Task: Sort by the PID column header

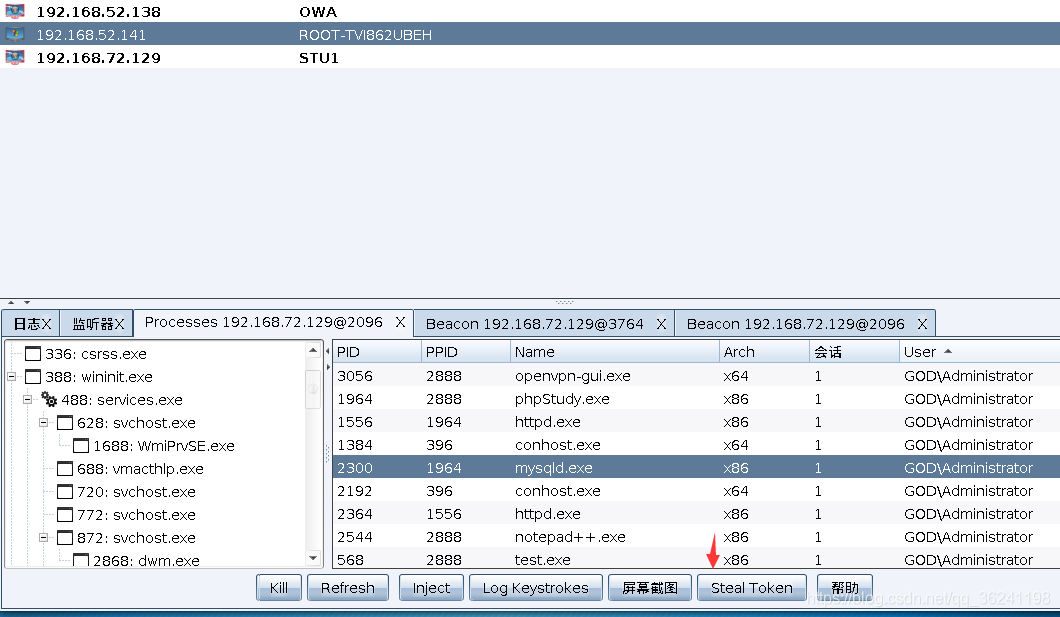Action: [x=377, y=351]
